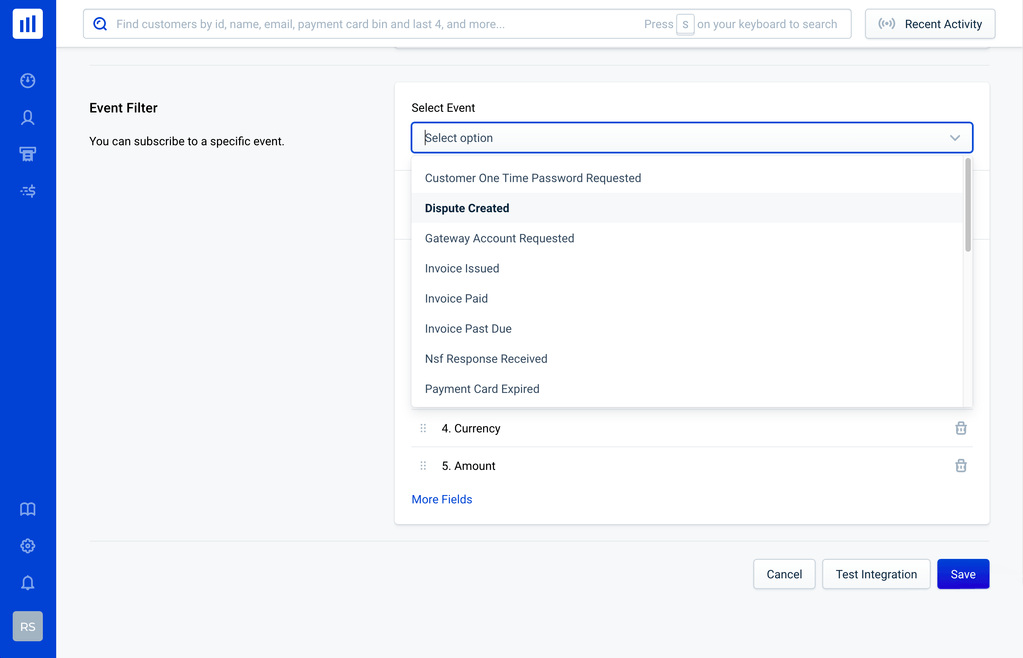Click the Save button
The width and height of the screenshot is (1023, 658).
click(x=962, y=574)
